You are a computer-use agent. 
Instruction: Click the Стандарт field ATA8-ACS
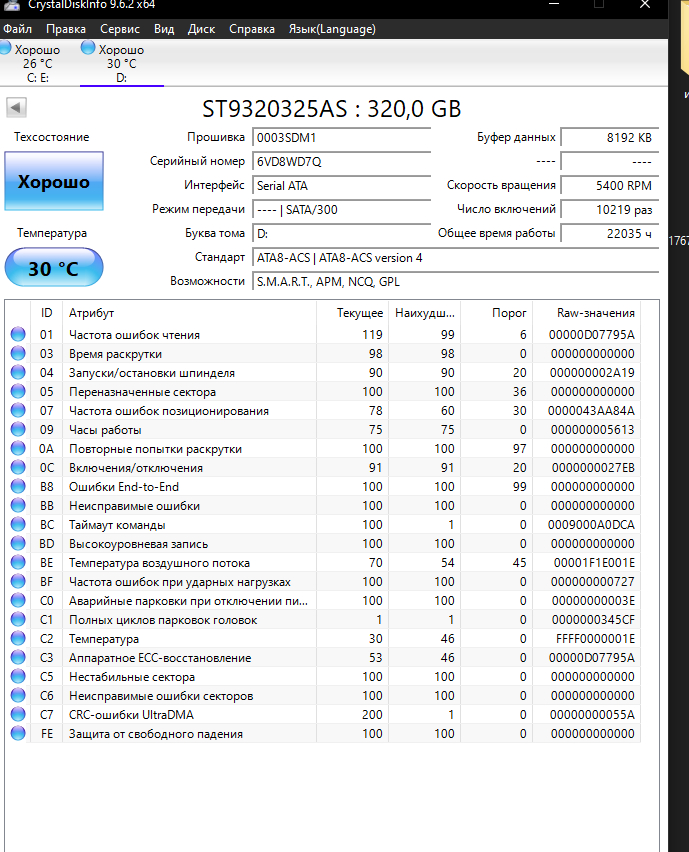click(456, 258)
